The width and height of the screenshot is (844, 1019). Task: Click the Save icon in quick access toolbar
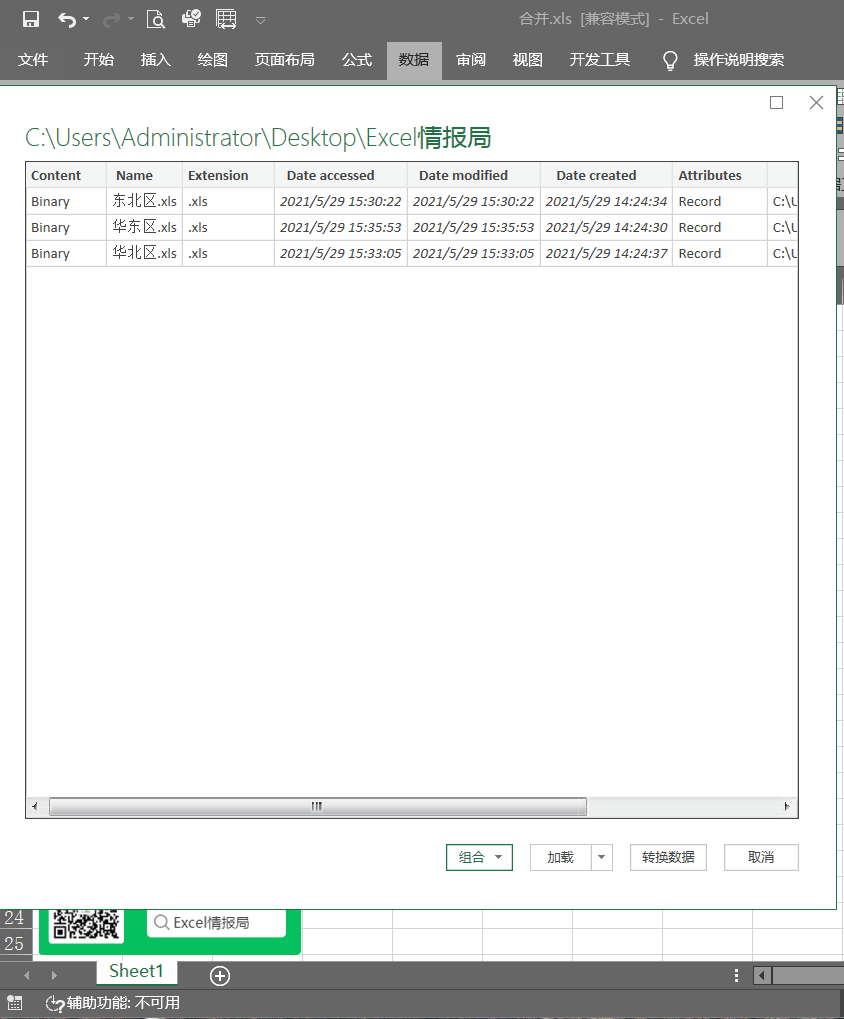click(x=31, y=19)
